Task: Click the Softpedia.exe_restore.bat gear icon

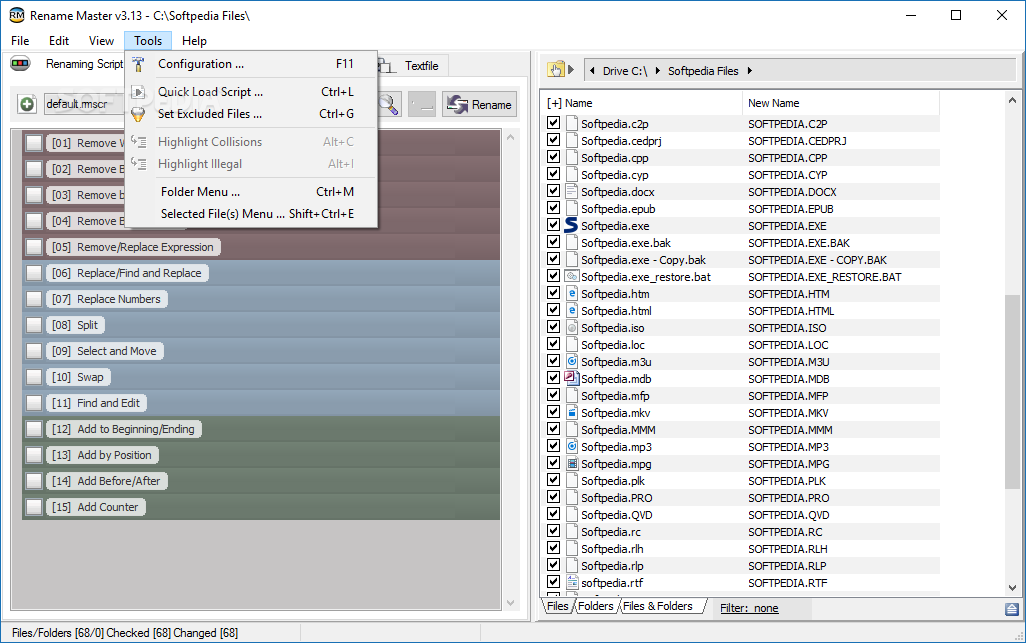Action: point(571,277)
